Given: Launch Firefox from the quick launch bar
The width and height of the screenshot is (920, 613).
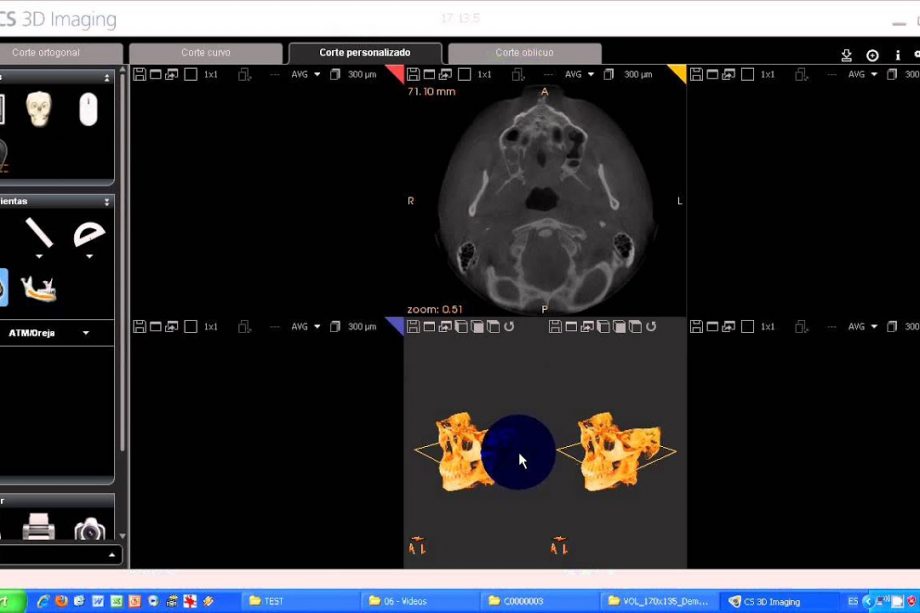Looking at the screenshot, I should [x=61, y=601].
